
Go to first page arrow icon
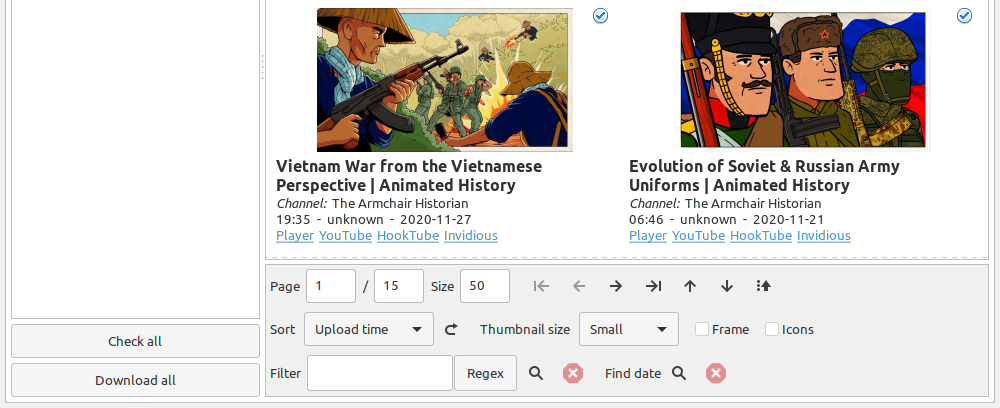click(541, 286)
